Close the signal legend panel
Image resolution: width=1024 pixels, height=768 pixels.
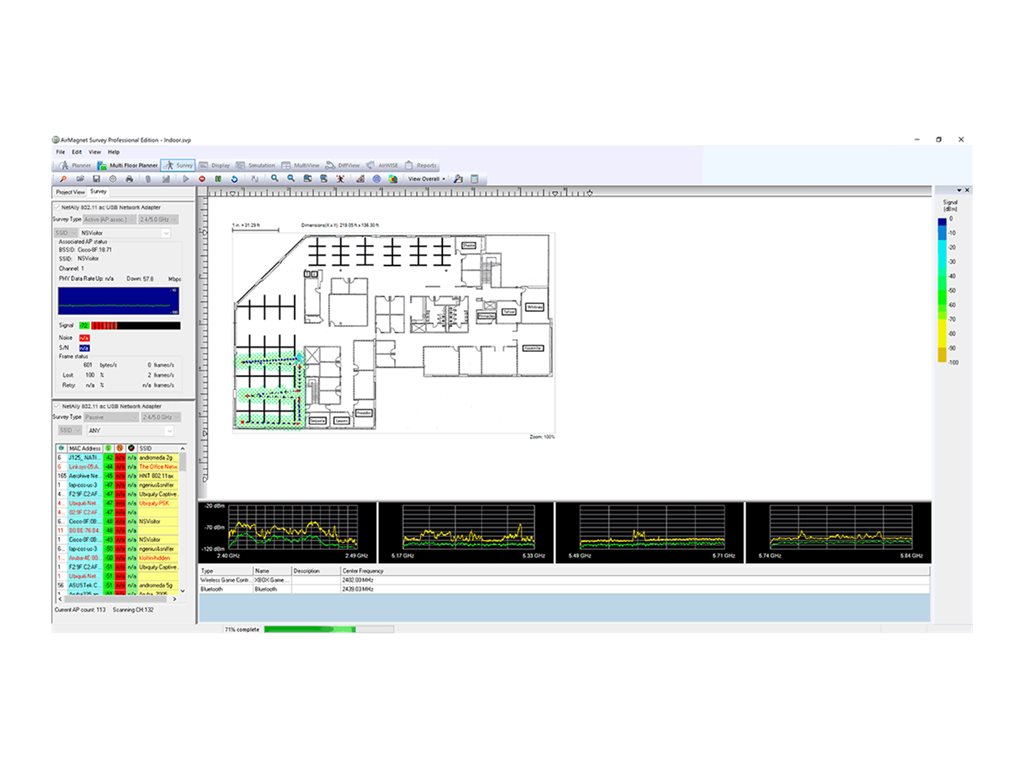tap(967, 190)
